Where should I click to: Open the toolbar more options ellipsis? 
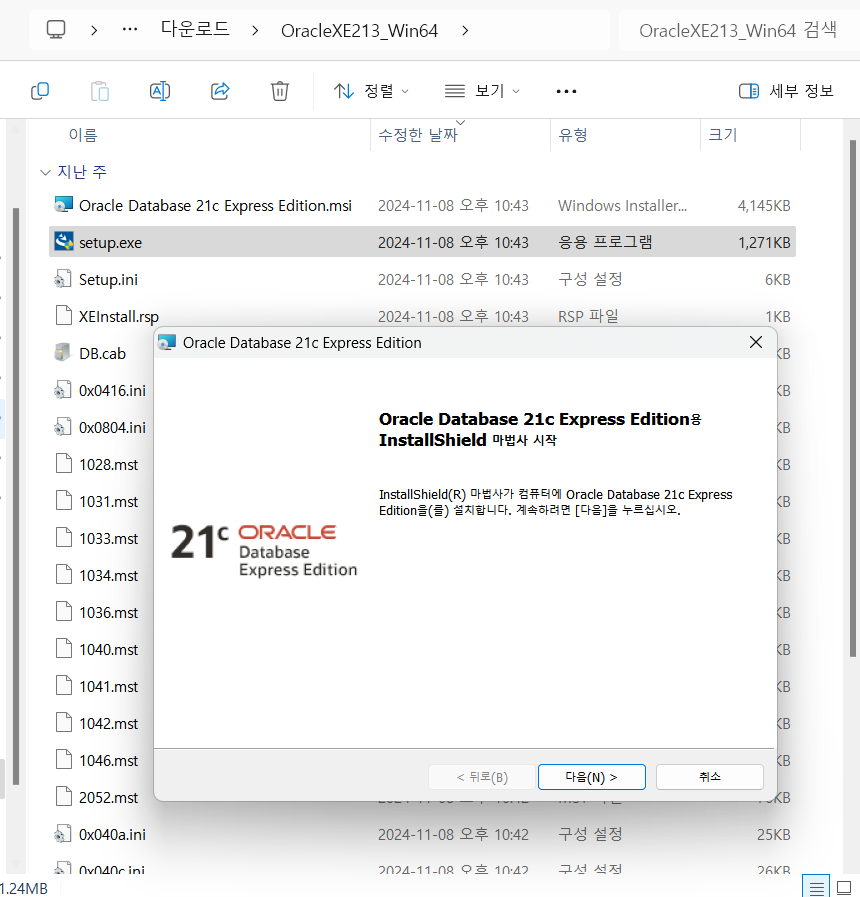tap(566, 91)
